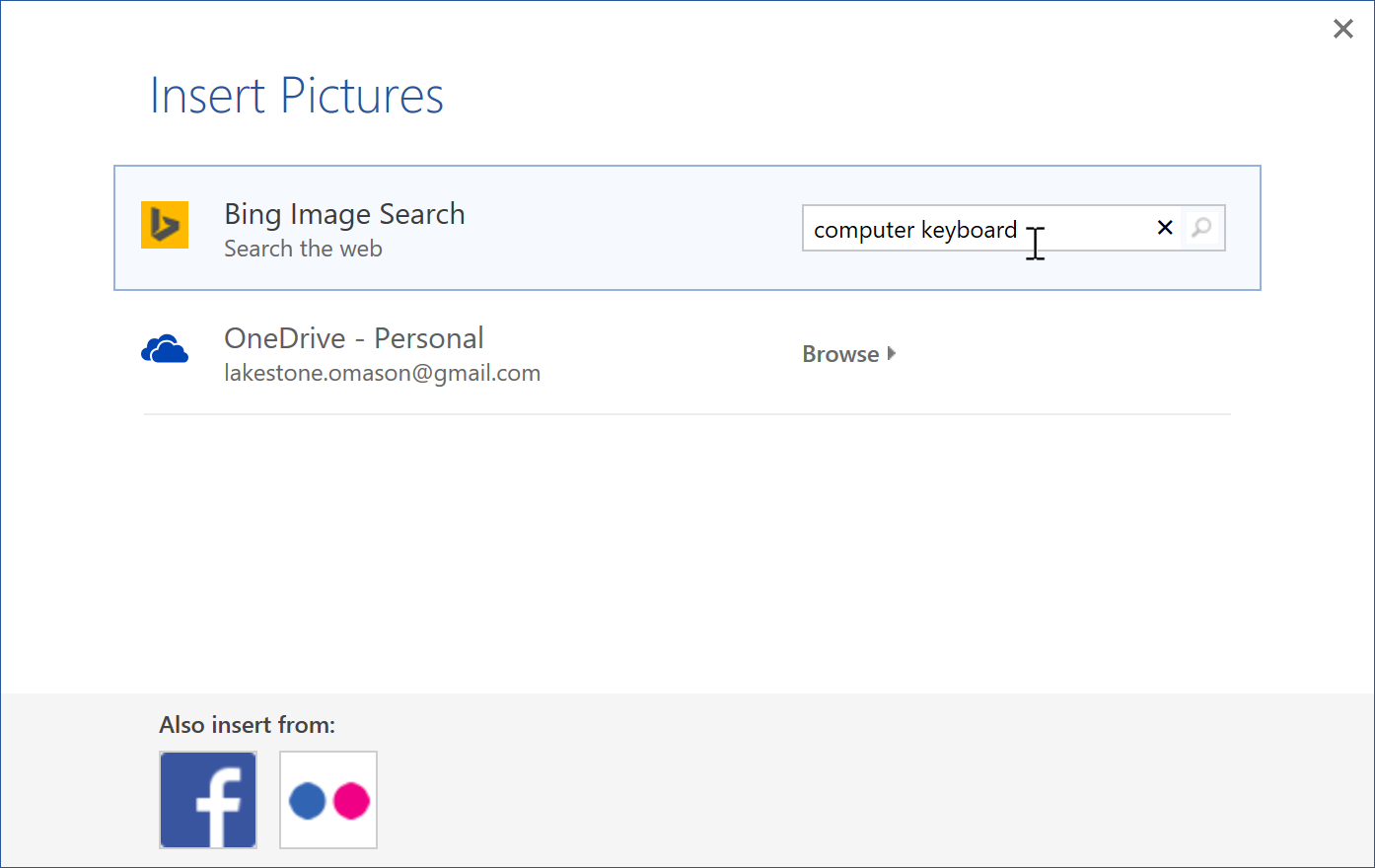Viewport: 1375px width, 868px height.
Task: Click the pink dot in Flickr logo
Action: point(351,801)
